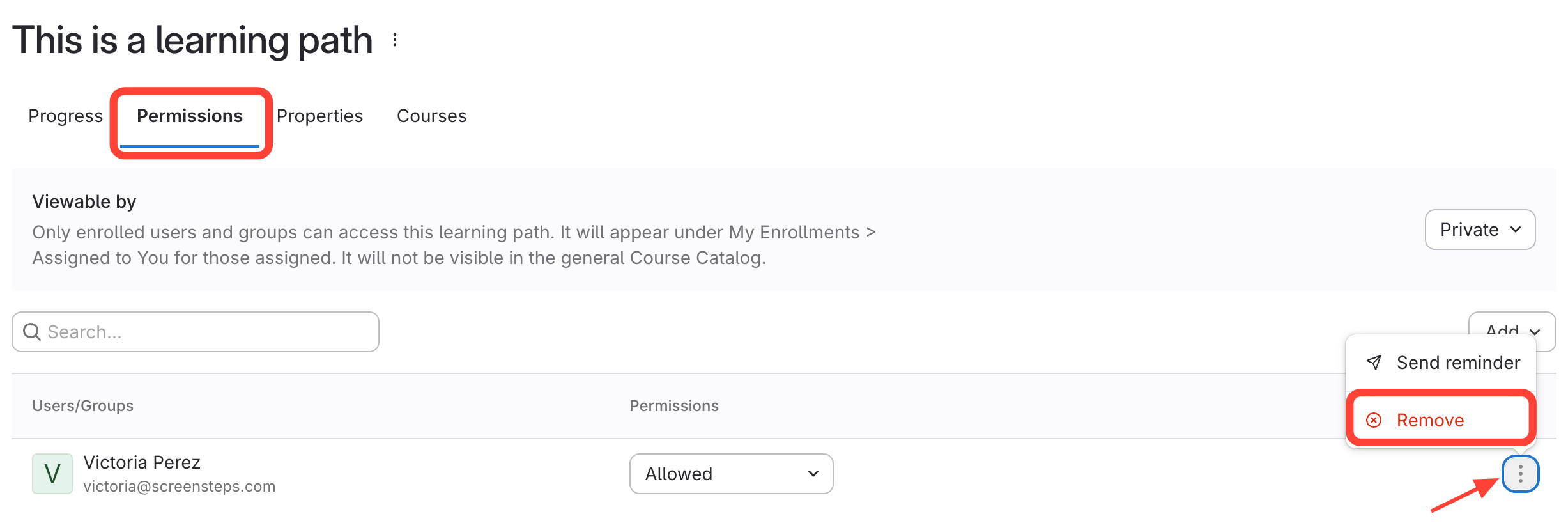Click the paper plane Send reminder icon
1568x523 pixels.
(x=1374, y=363)
